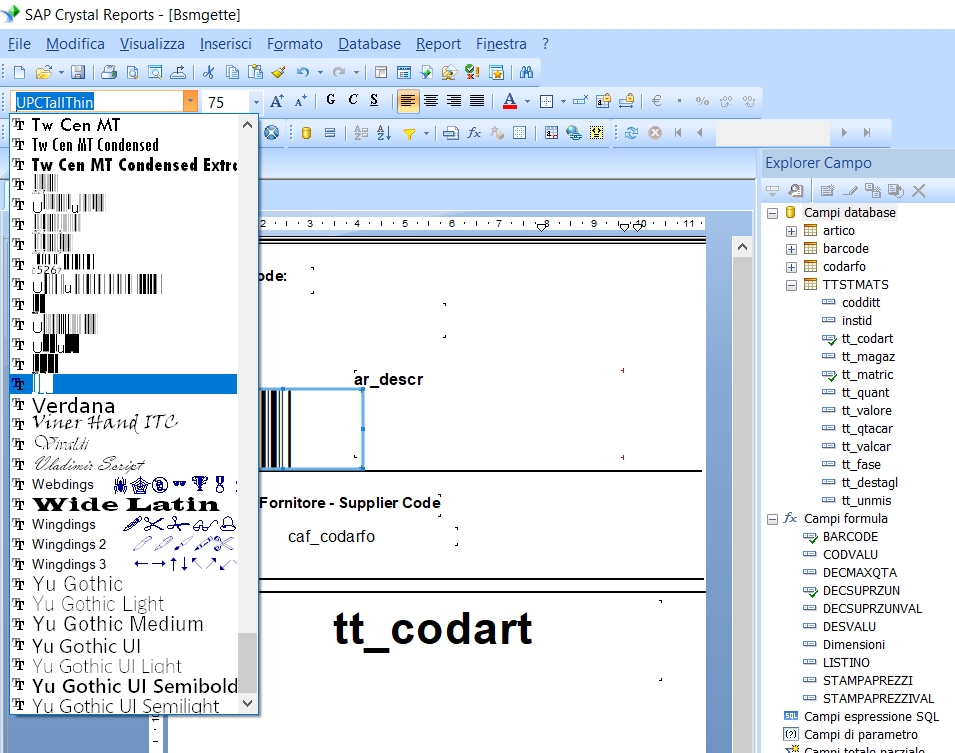Collapse the TTSTMATS table node
This screenshot has width=955, height=753.
tap(791, 285)
